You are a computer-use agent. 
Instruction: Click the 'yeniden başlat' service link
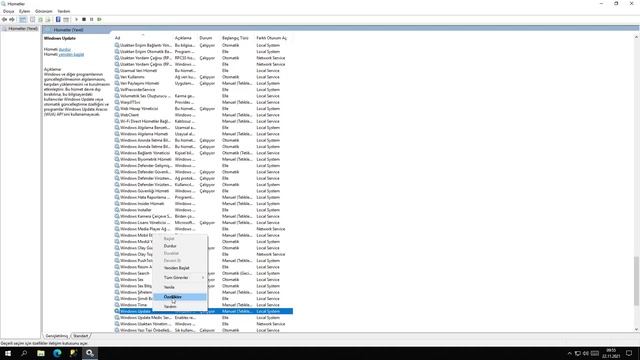tap(71, 54)
